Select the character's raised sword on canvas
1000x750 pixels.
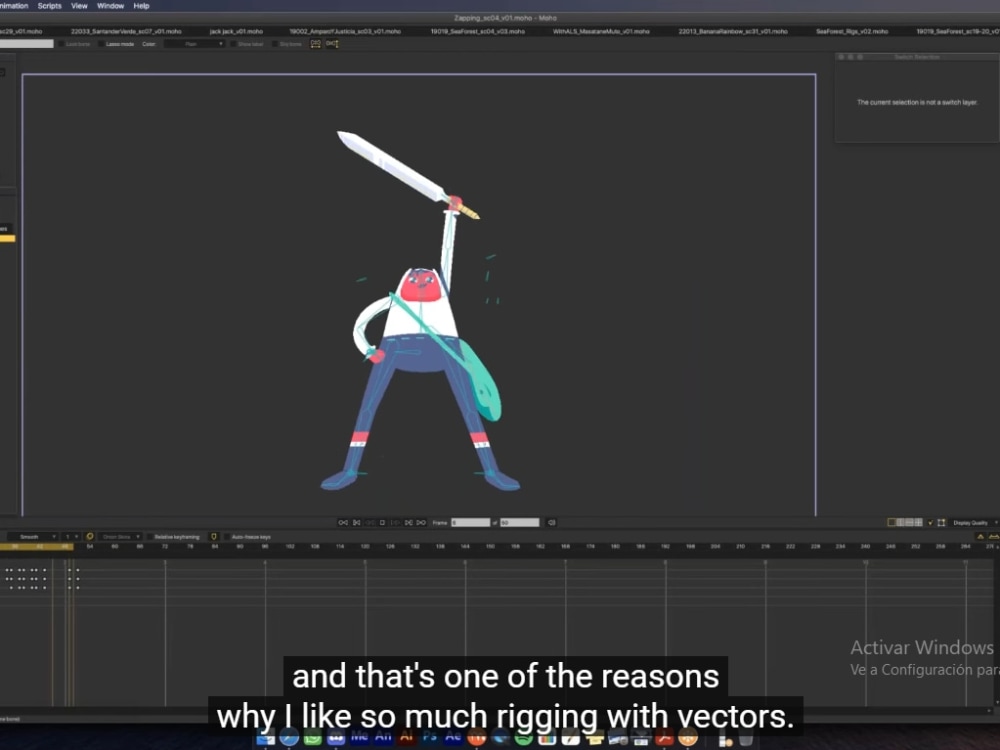point(407,174)
